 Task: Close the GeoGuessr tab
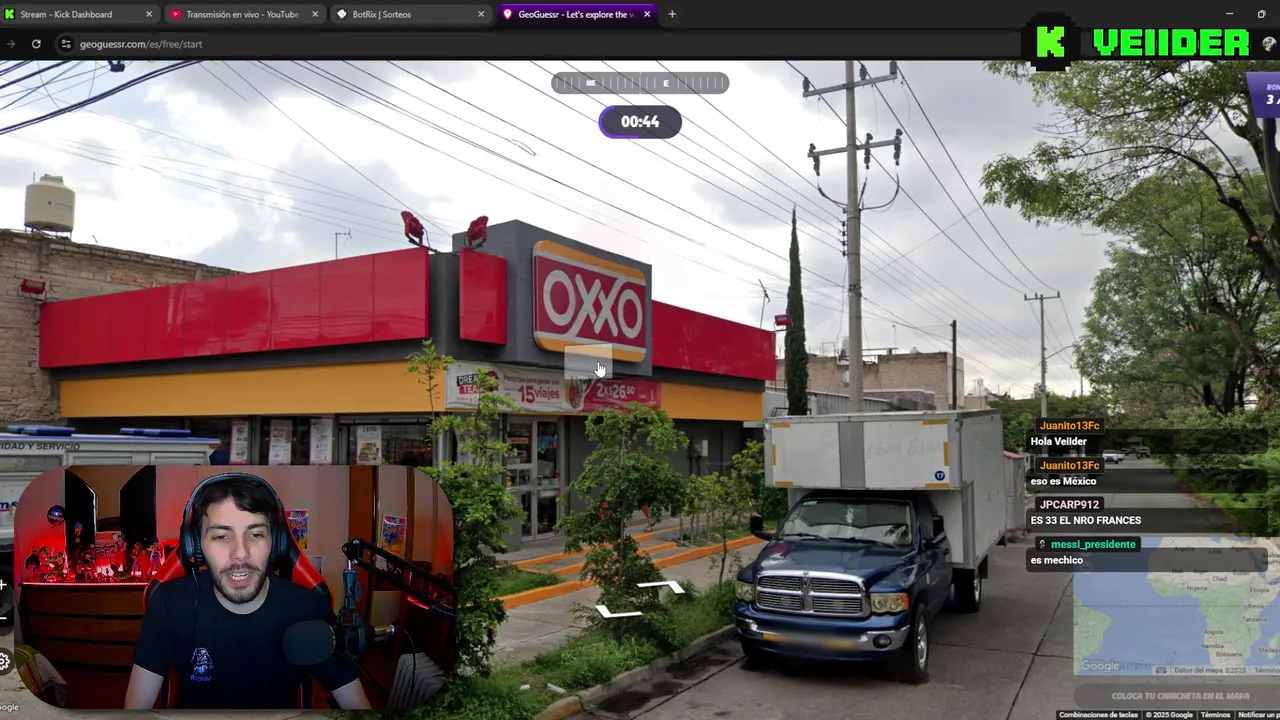click(x=647, y=14)
